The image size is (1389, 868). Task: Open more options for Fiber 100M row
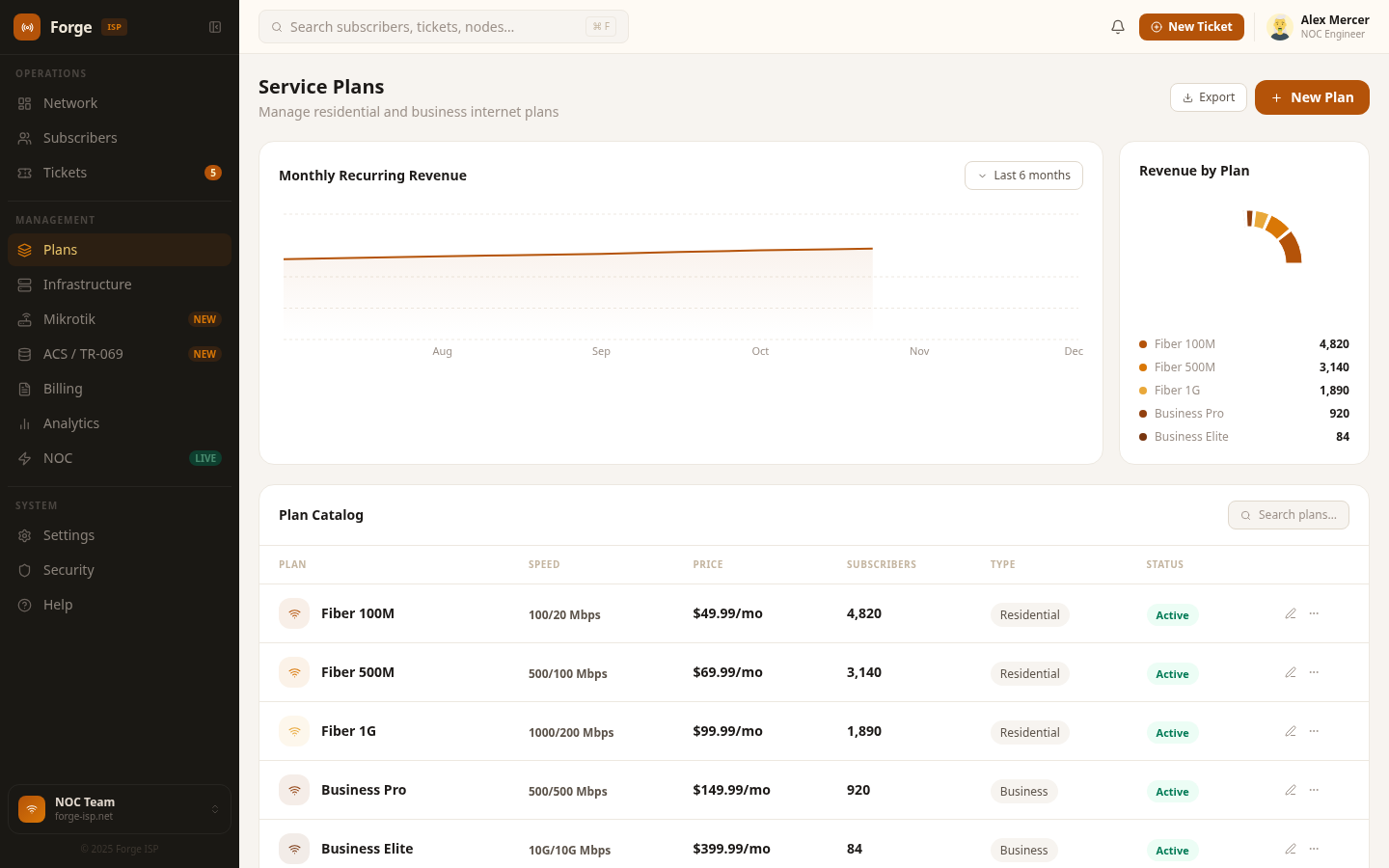coord(1314,613)
